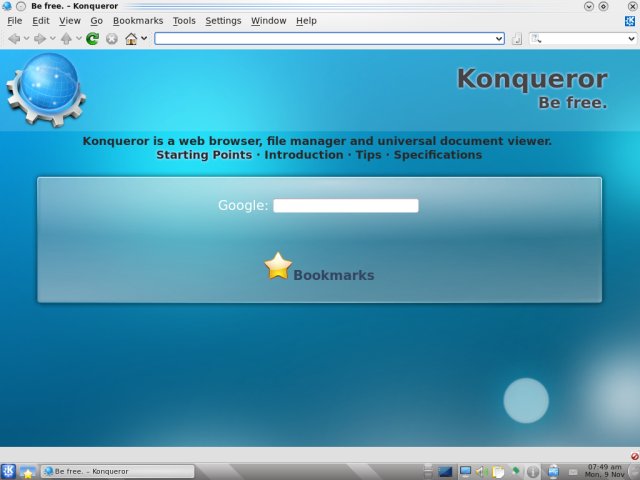Open the yellow notes icon in tray
The image size is (640, 480).
point(498,472)
